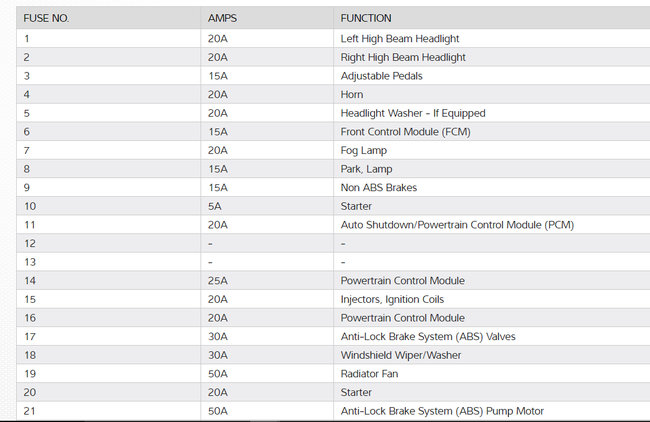Click the AMPS column header
The height and width of the screenshot is (422, 650).
222,18
